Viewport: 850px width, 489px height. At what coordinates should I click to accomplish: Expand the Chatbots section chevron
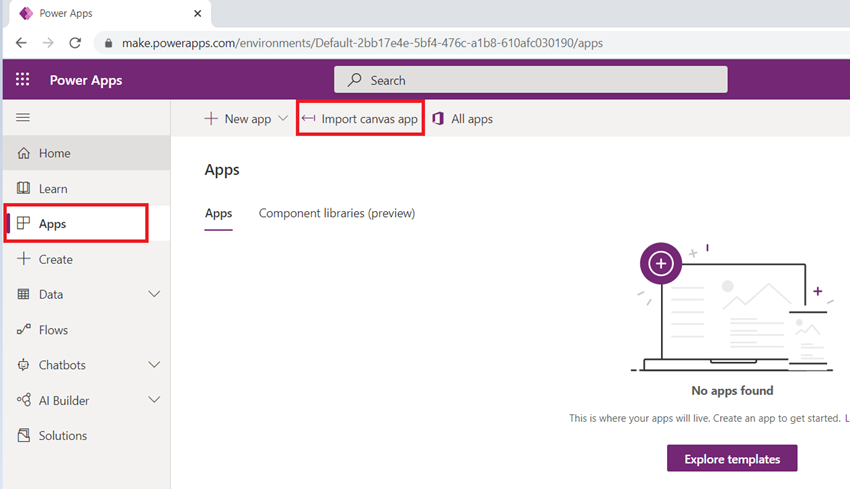click(x=154, y=365)
